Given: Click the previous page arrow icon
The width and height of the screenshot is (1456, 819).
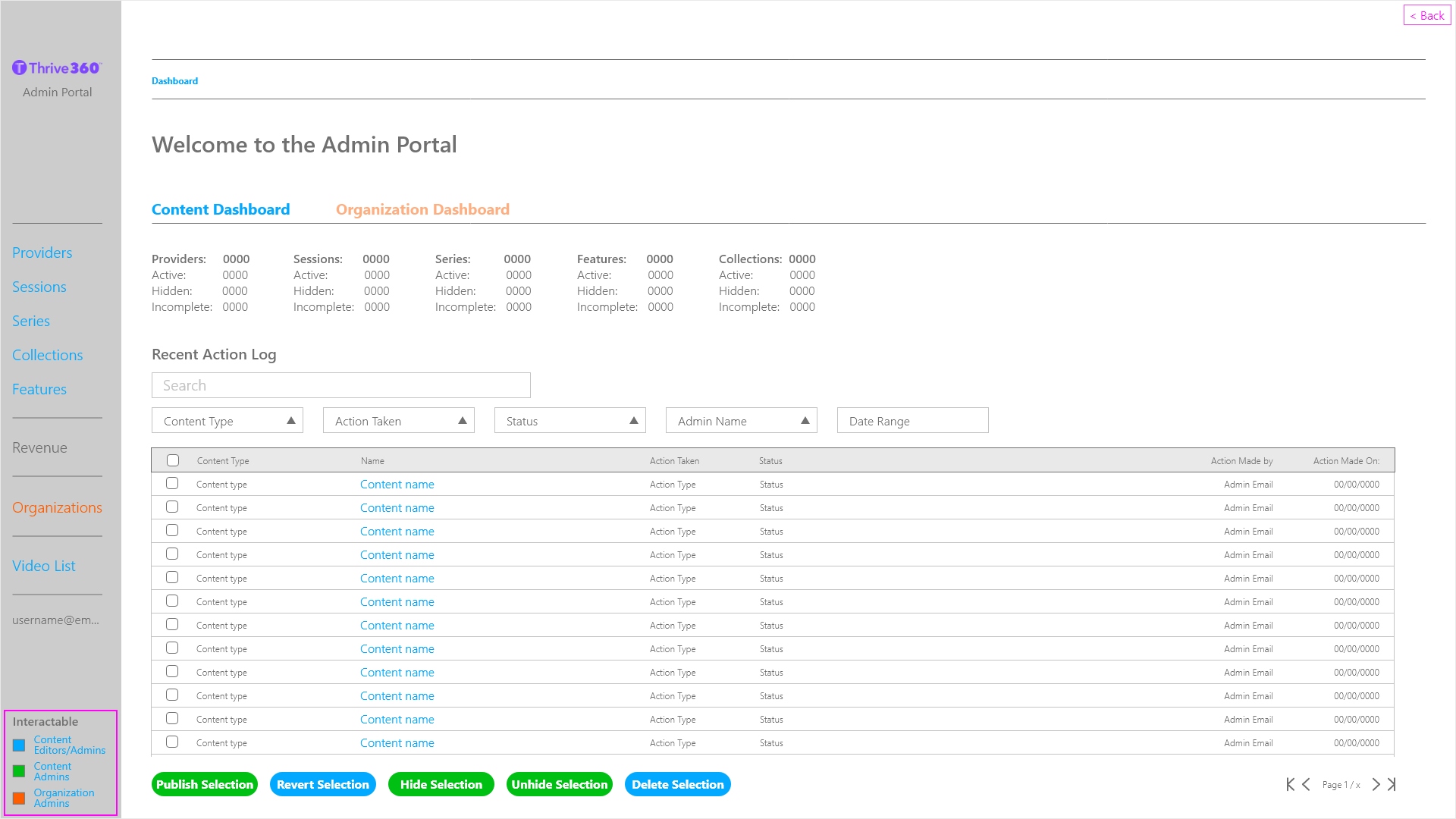Looking at the screenshot, I should coord(1306,784).
